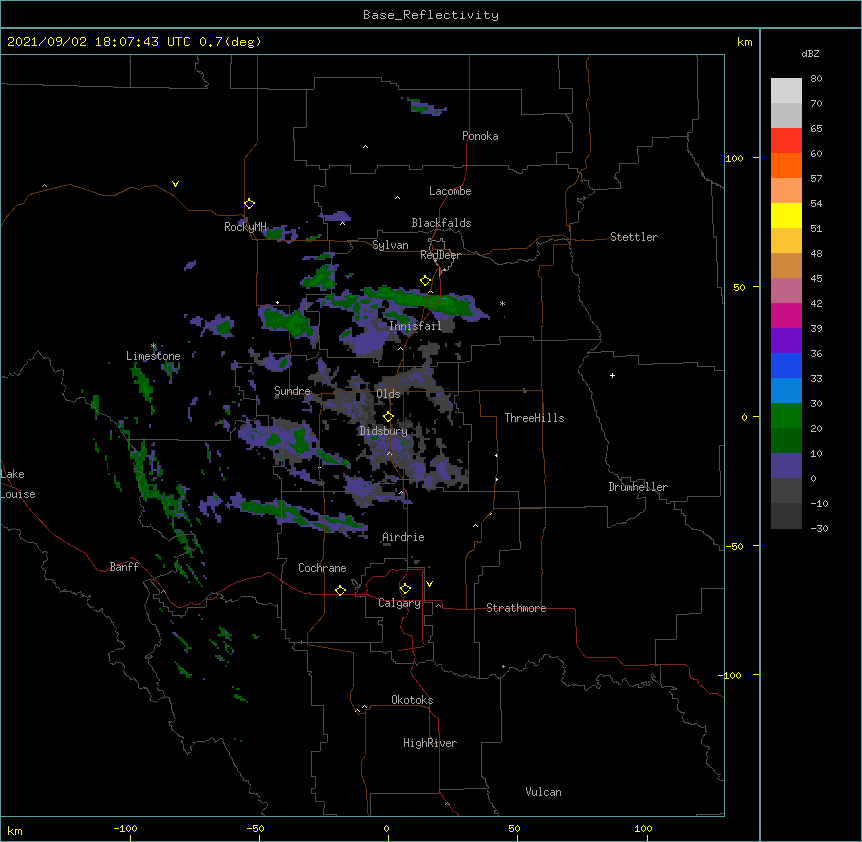
Task: Click the yellow V marker northeast of Calgary
Action: coord(429,584)
